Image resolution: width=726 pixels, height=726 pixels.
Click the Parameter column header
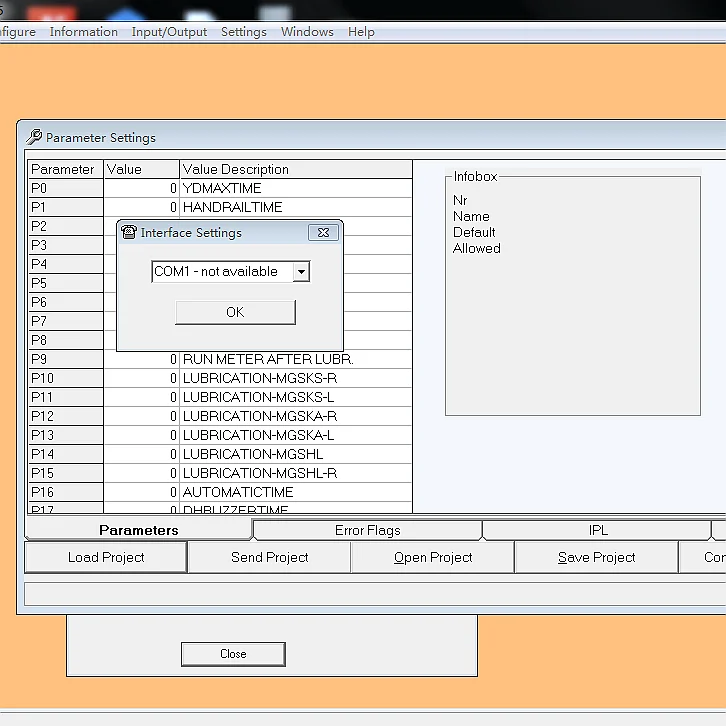65,169
